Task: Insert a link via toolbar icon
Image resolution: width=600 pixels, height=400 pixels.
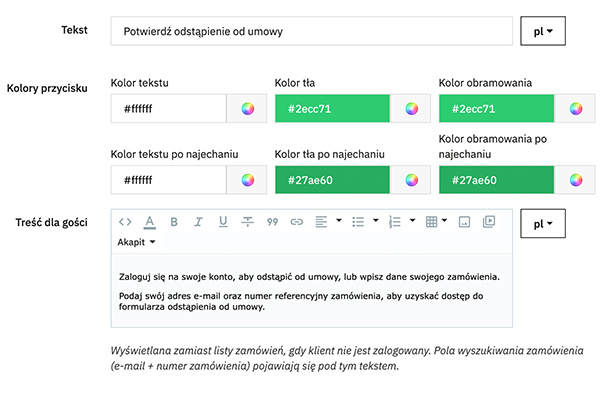Action: click(296, 221)
